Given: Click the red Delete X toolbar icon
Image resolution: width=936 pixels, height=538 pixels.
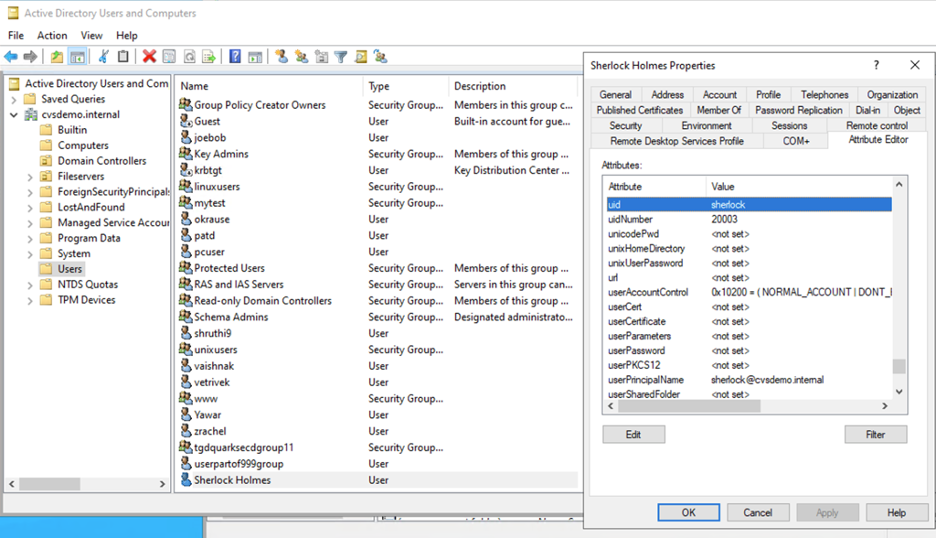Looking at the screenshot, I should click(149, 57).
